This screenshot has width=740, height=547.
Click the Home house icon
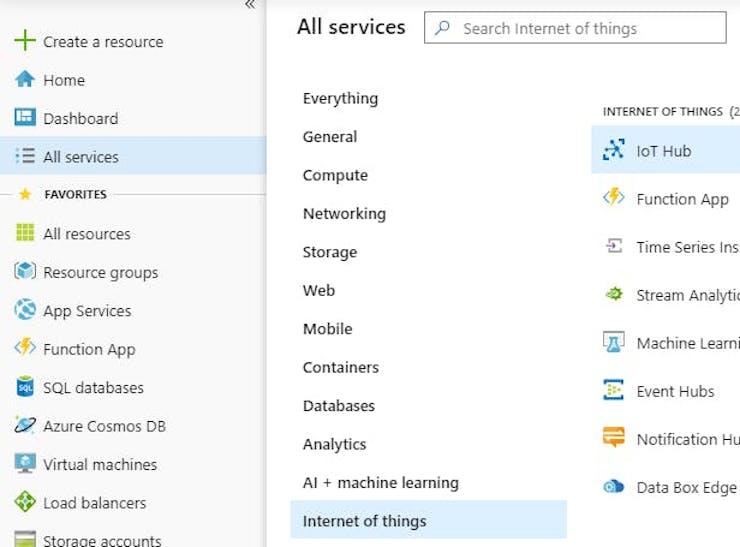(25, 79)
